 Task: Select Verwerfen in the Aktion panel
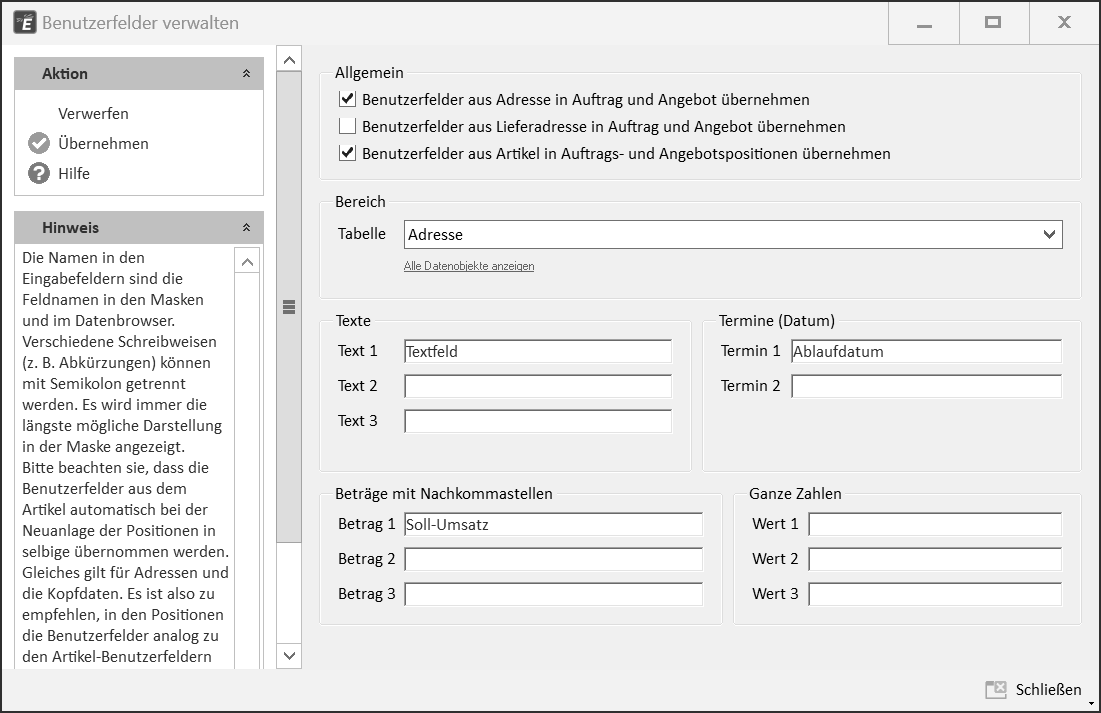(x=93, y=114)
